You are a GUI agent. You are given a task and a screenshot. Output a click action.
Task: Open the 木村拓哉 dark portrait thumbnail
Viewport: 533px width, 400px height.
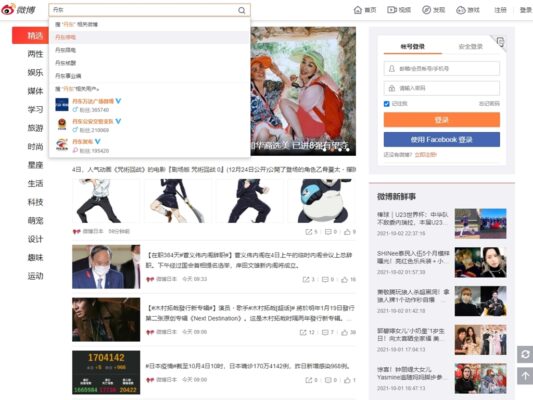(106, 319)
